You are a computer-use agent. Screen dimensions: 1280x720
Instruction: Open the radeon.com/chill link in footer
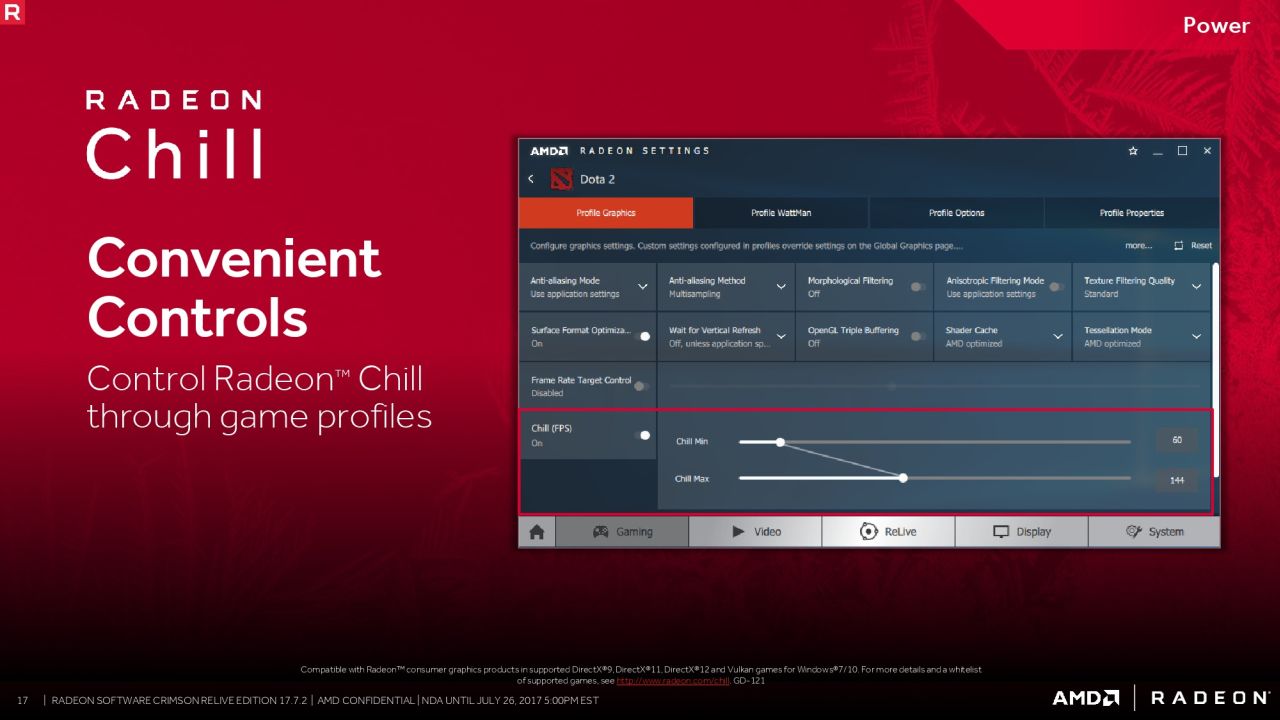coord(674,681)
